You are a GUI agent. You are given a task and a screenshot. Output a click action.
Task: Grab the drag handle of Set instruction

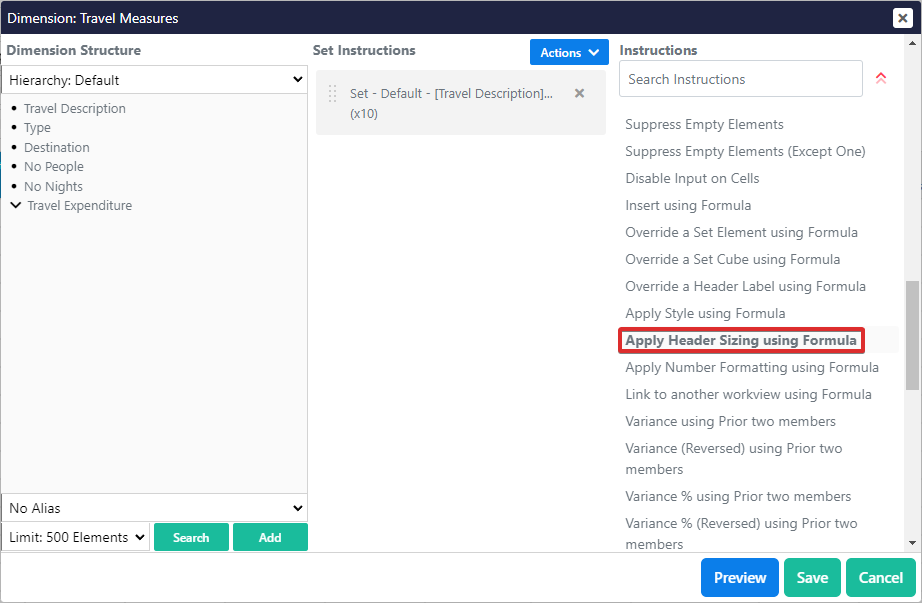(x=333, y=93)
